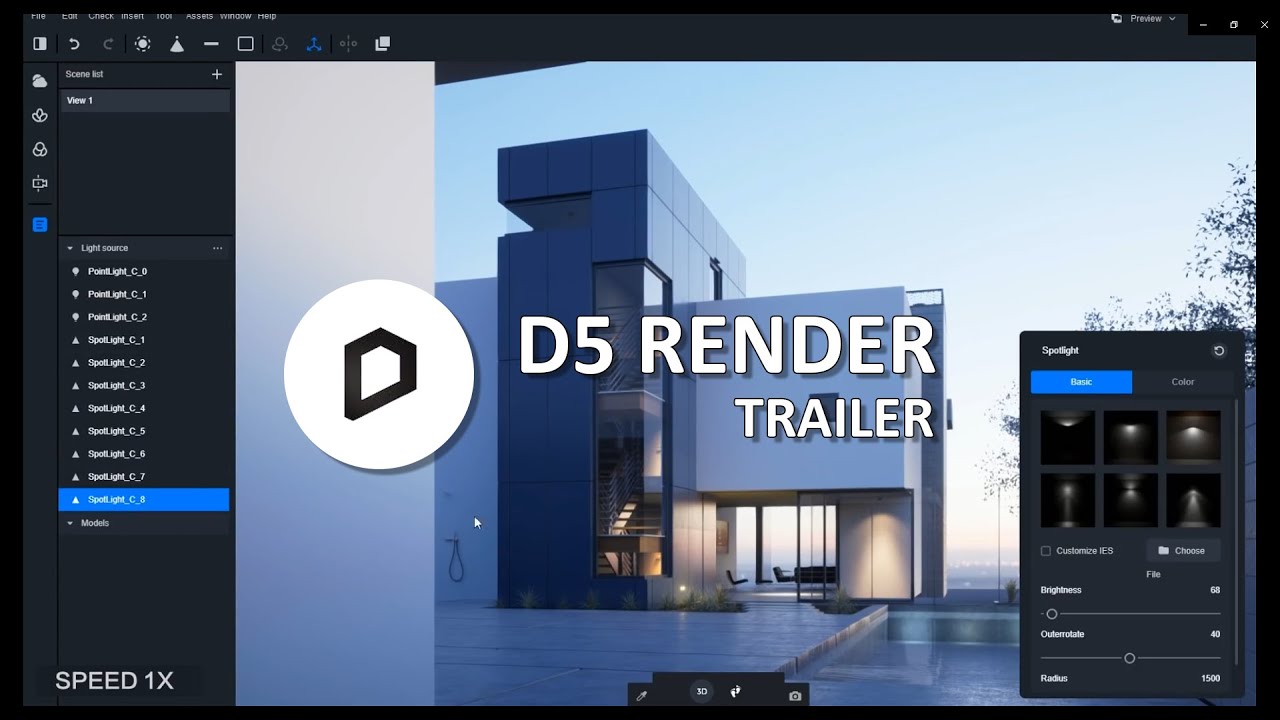Select the spotlight cone tool in toolbar

click(177, 44)
